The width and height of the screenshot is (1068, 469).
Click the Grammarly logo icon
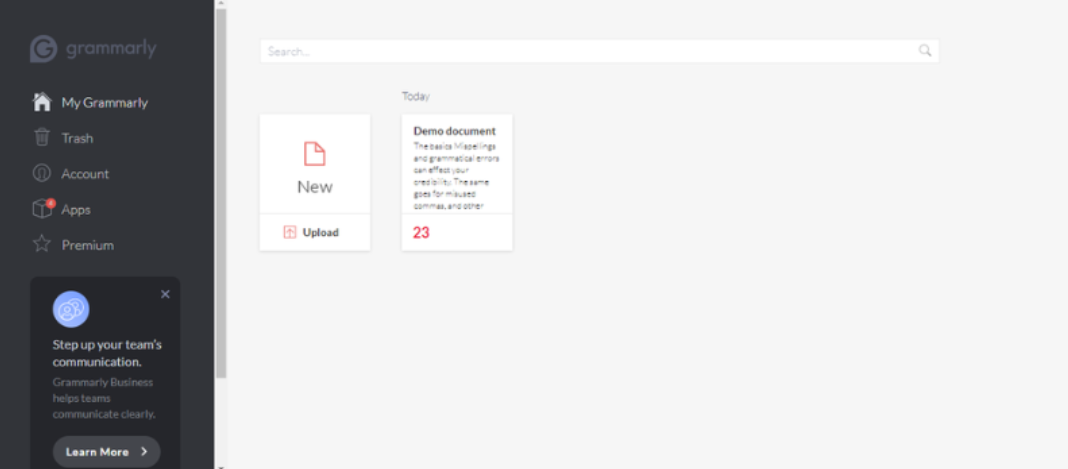43,49
